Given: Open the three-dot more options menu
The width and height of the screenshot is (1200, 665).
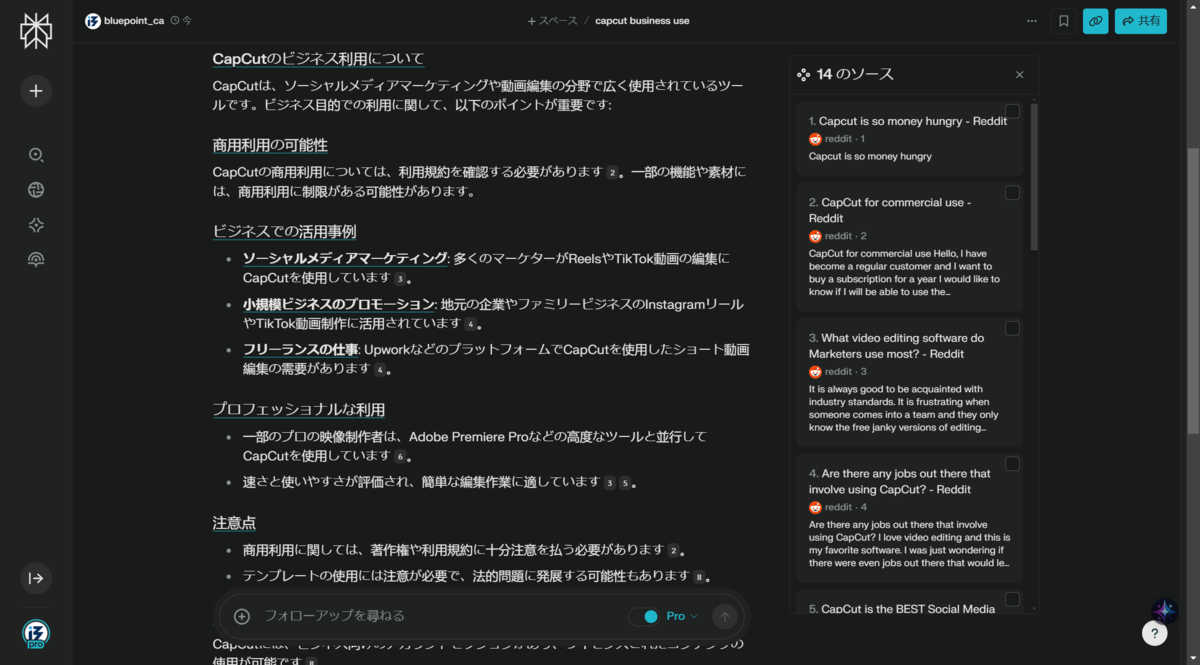Looking at the screenshot, I should pos(1032,21).
